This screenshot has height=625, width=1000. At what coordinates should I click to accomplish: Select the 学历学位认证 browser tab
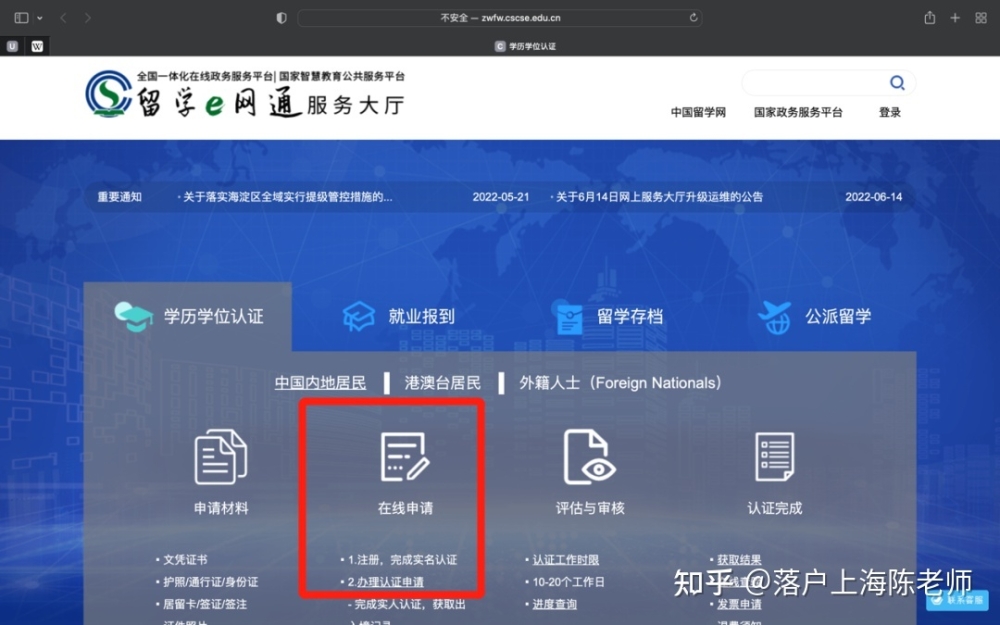point(526,46)
